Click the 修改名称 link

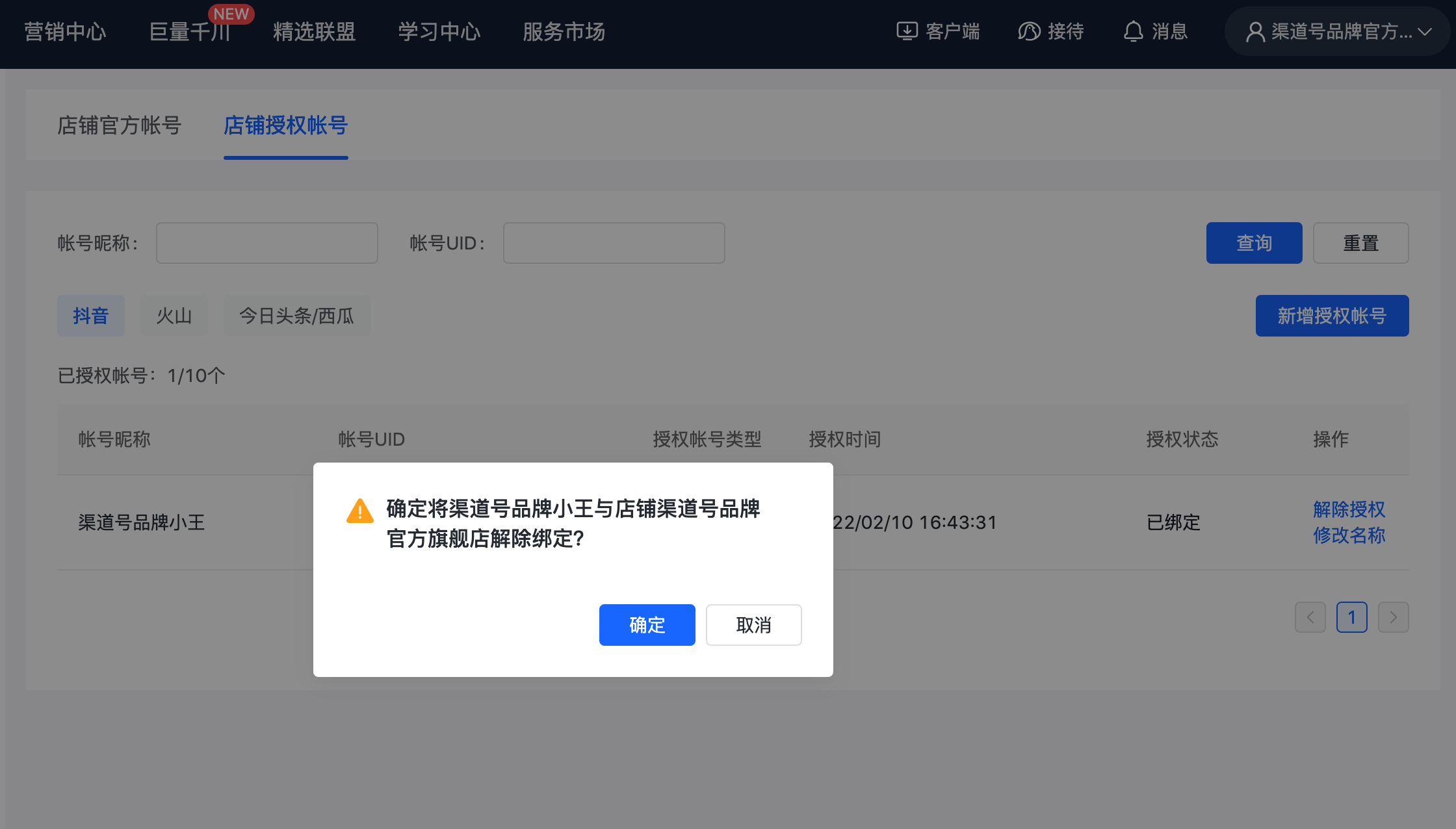[x=1349, y=535]
